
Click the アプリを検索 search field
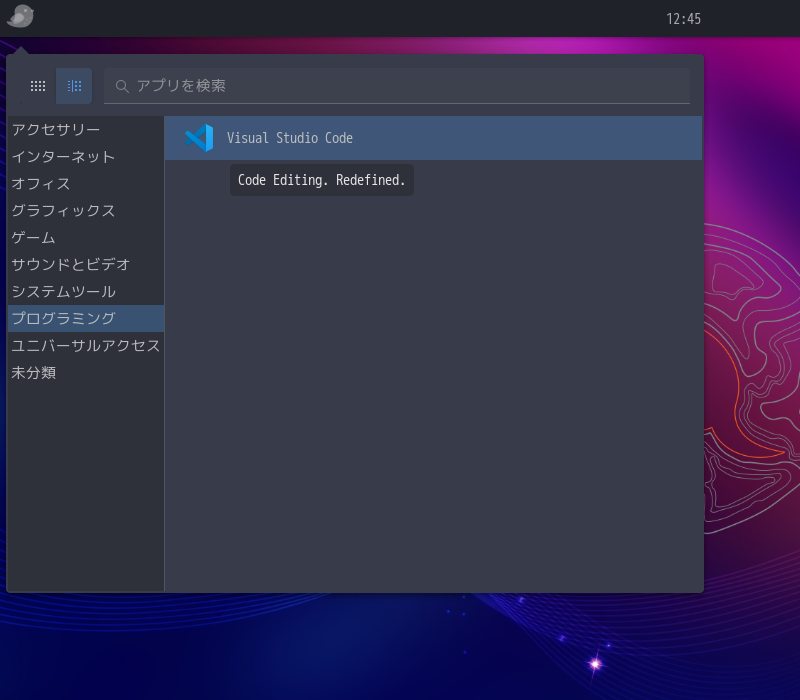coord(397,86)
